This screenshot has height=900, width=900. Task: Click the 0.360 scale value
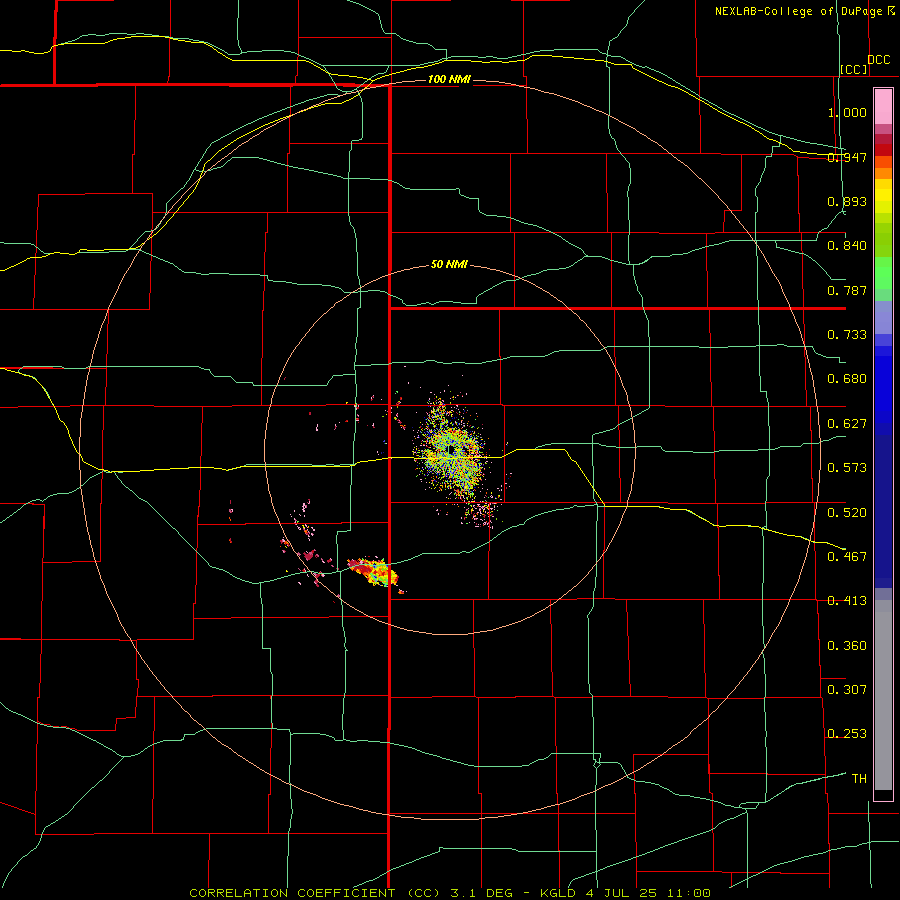tap(847, 645)
